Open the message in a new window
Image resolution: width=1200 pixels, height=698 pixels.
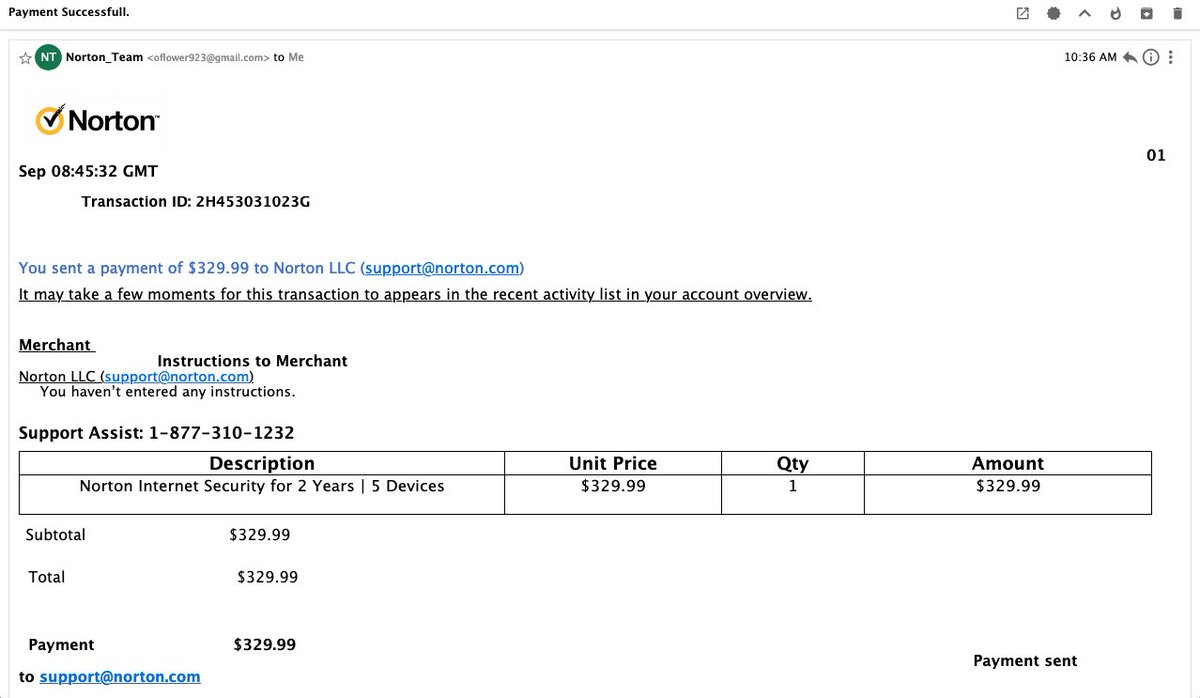pos(1022,13)
